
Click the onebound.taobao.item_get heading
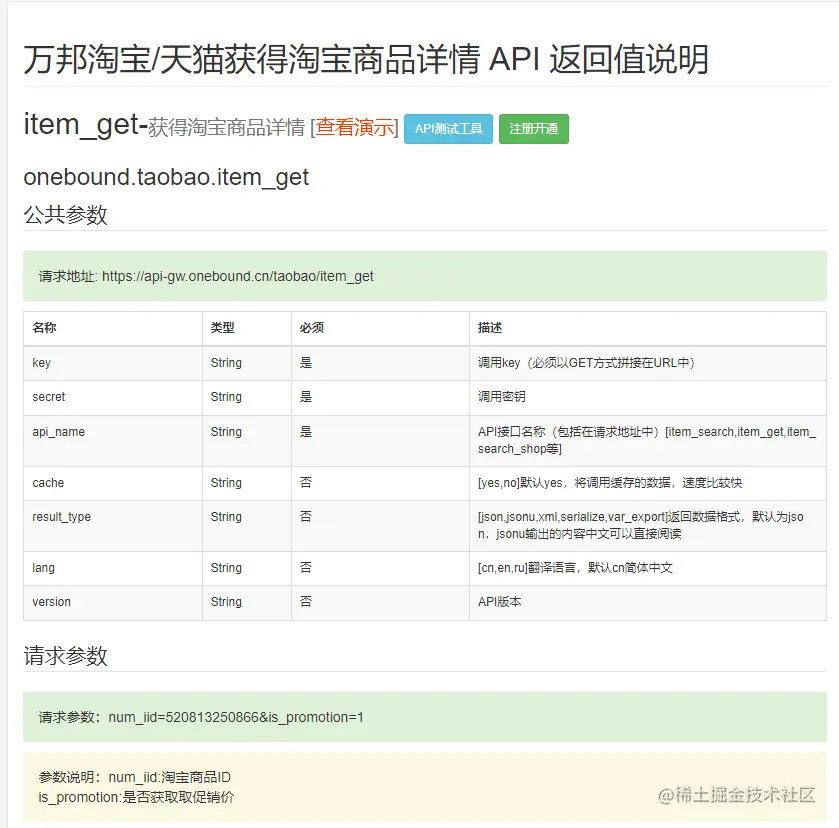(166, 177)
